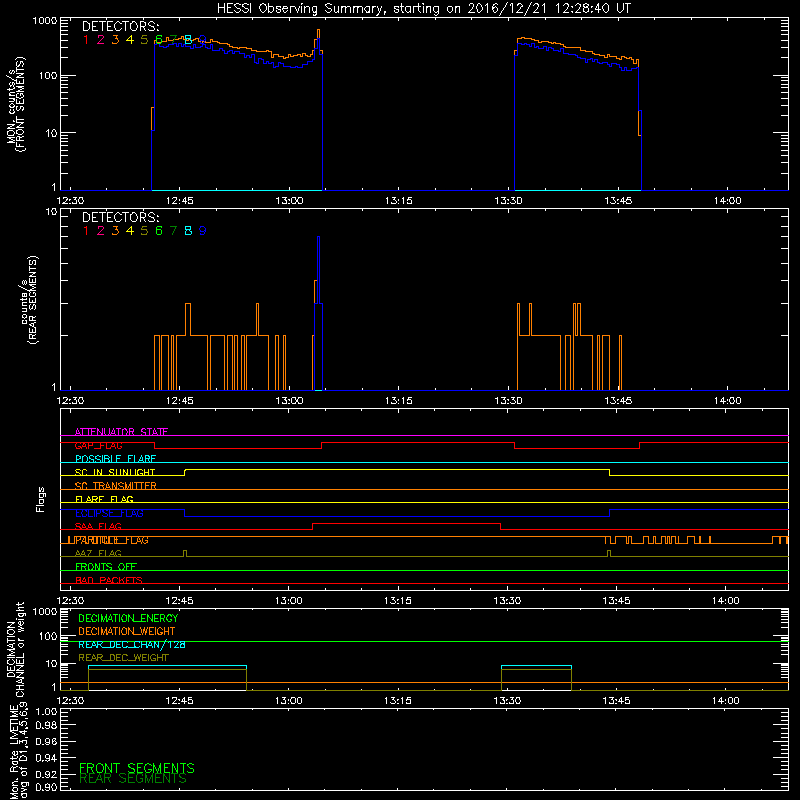Click the ECLIPSE_FLAG label
800x800 pixels.
[x=109, y=513]
